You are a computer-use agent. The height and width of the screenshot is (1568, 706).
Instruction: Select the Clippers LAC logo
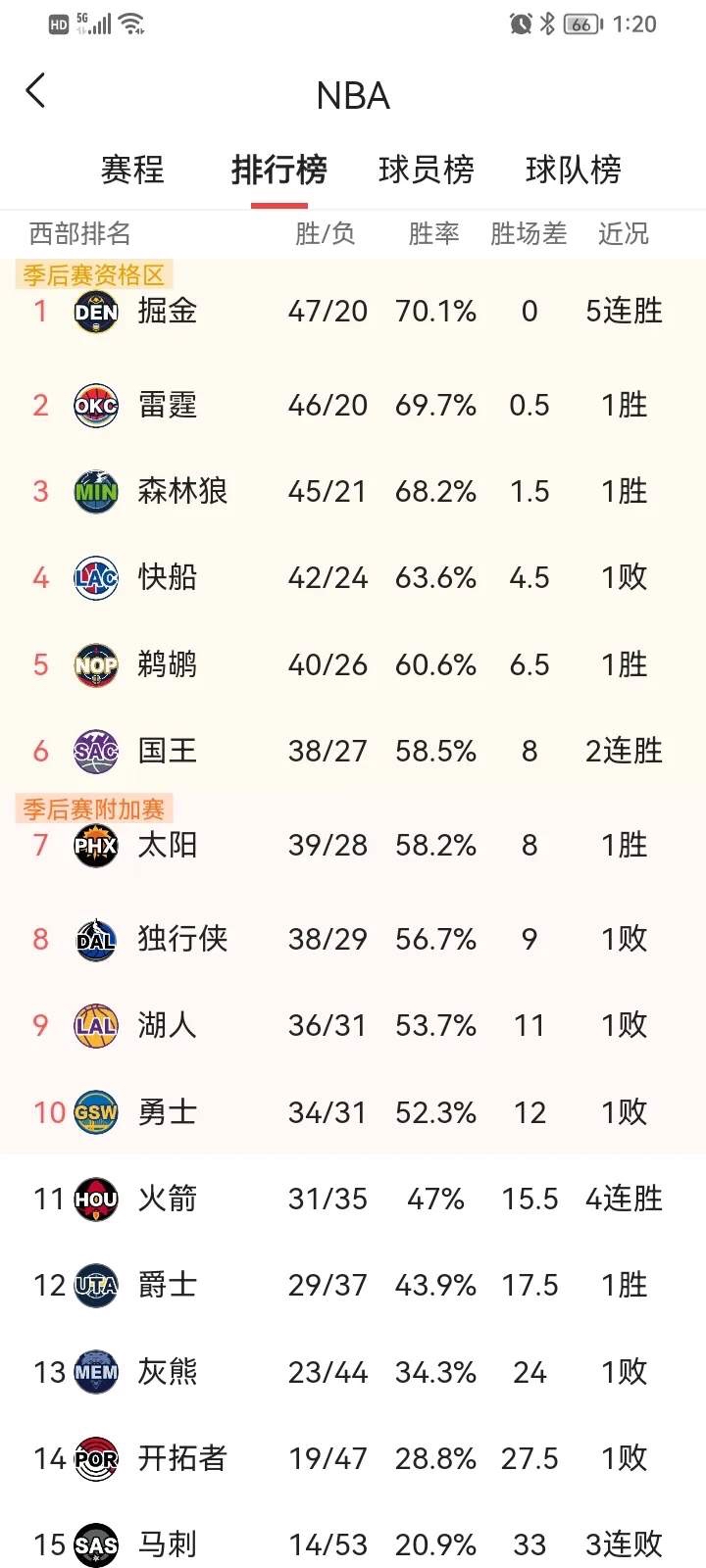point(95,577)
